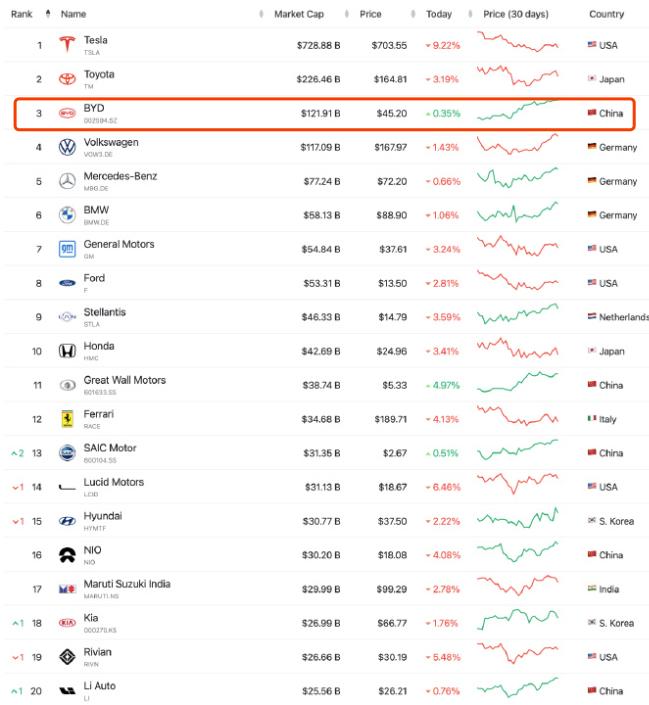
Task: Click the Mercedes-Benz star logo
Action: [x=67, y=181]
